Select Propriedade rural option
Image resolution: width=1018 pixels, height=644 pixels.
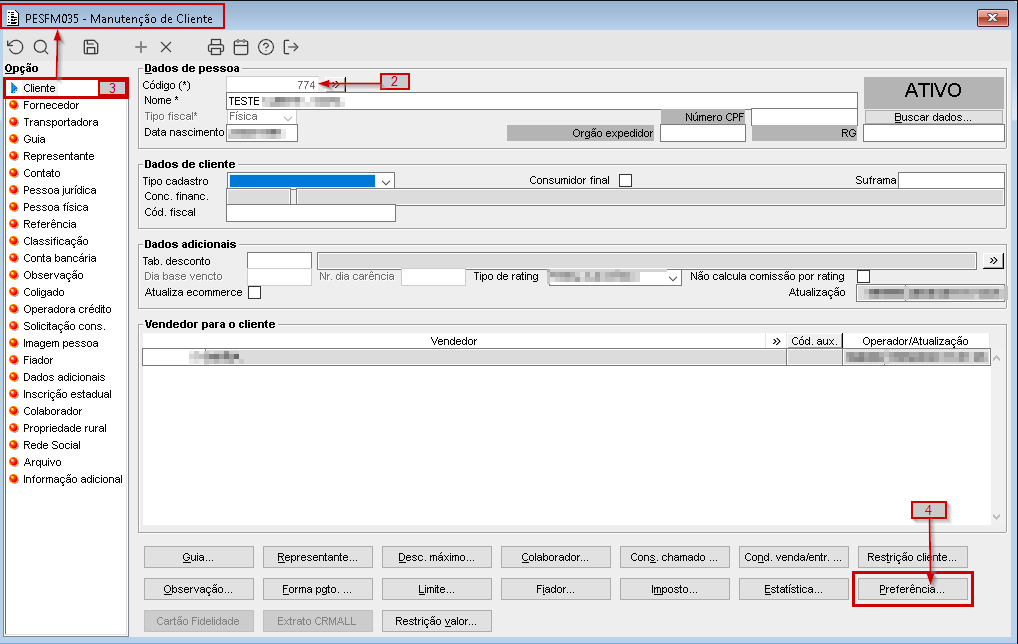pos(64,428)
